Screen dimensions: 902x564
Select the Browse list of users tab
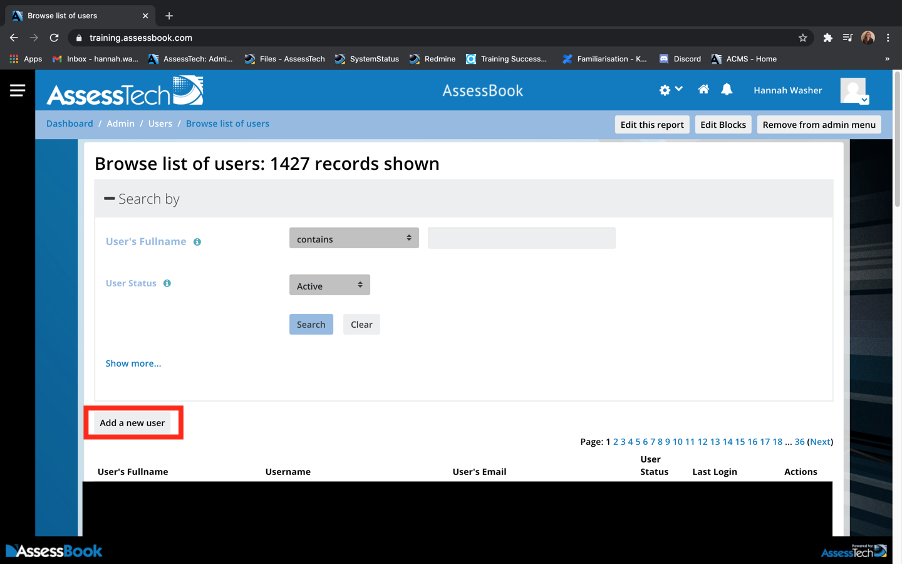[x=80, y=16]
